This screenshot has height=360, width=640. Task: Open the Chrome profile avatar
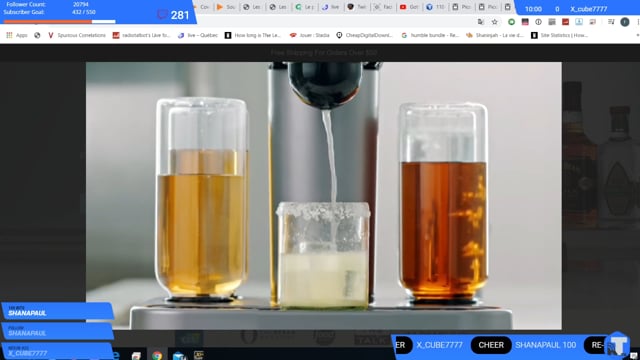(625, 22)
